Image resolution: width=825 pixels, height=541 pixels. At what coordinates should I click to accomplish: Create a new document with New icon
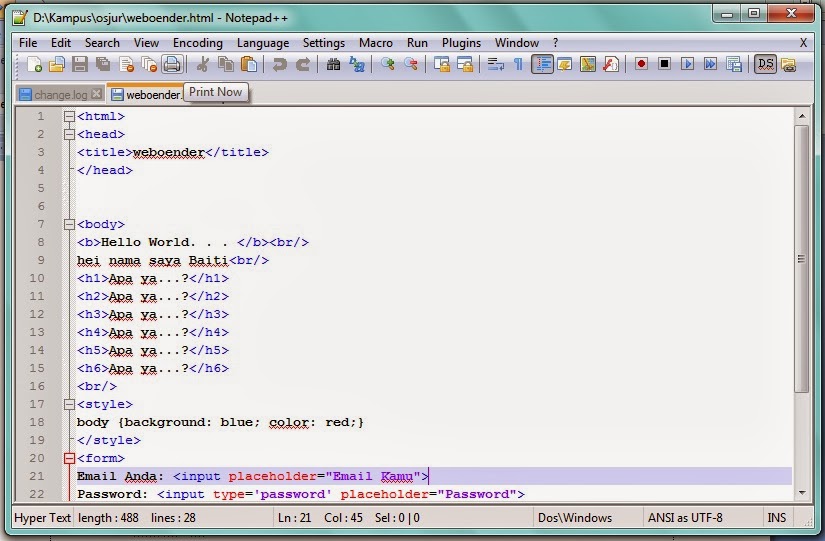[x=34, y=65]
